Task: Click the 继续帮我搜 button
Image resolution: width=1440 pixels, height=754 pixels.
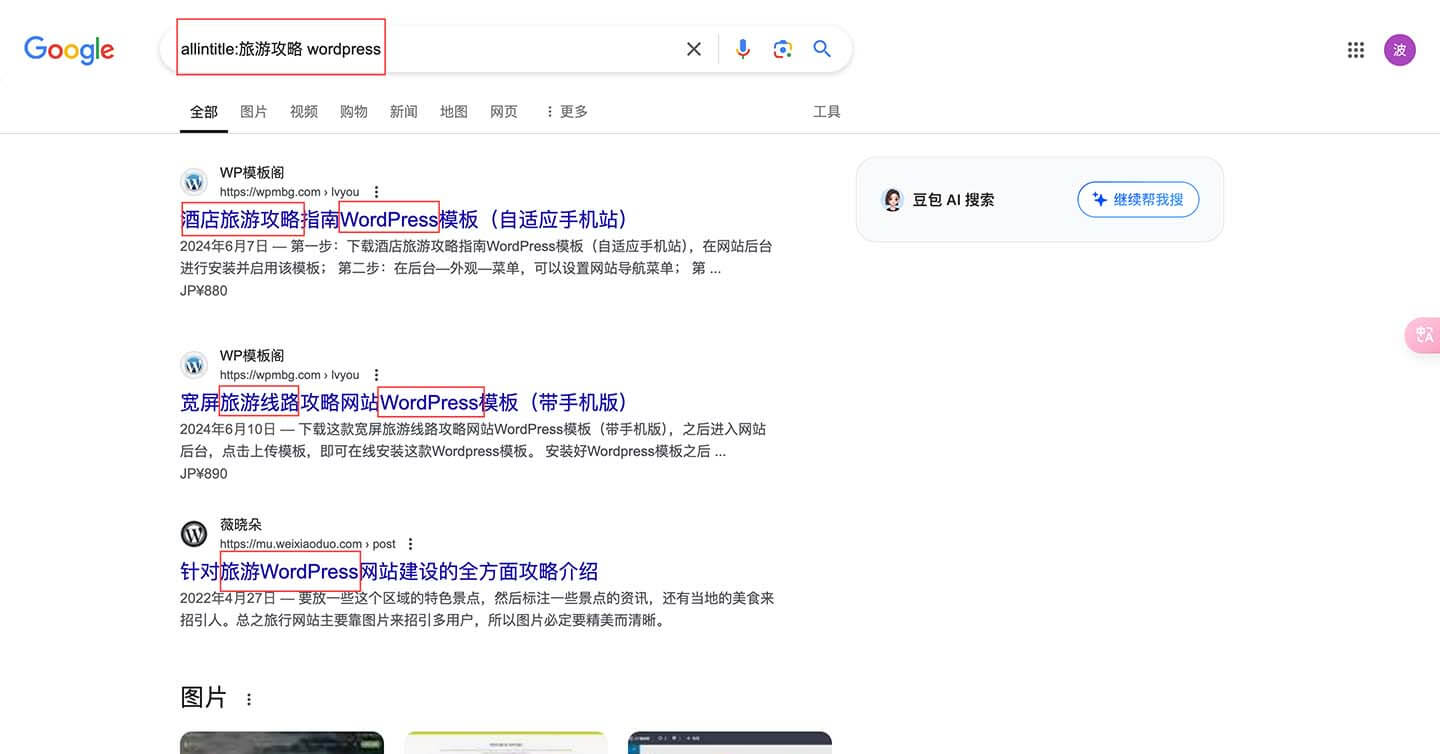Action: click(x=1138, y=199)
